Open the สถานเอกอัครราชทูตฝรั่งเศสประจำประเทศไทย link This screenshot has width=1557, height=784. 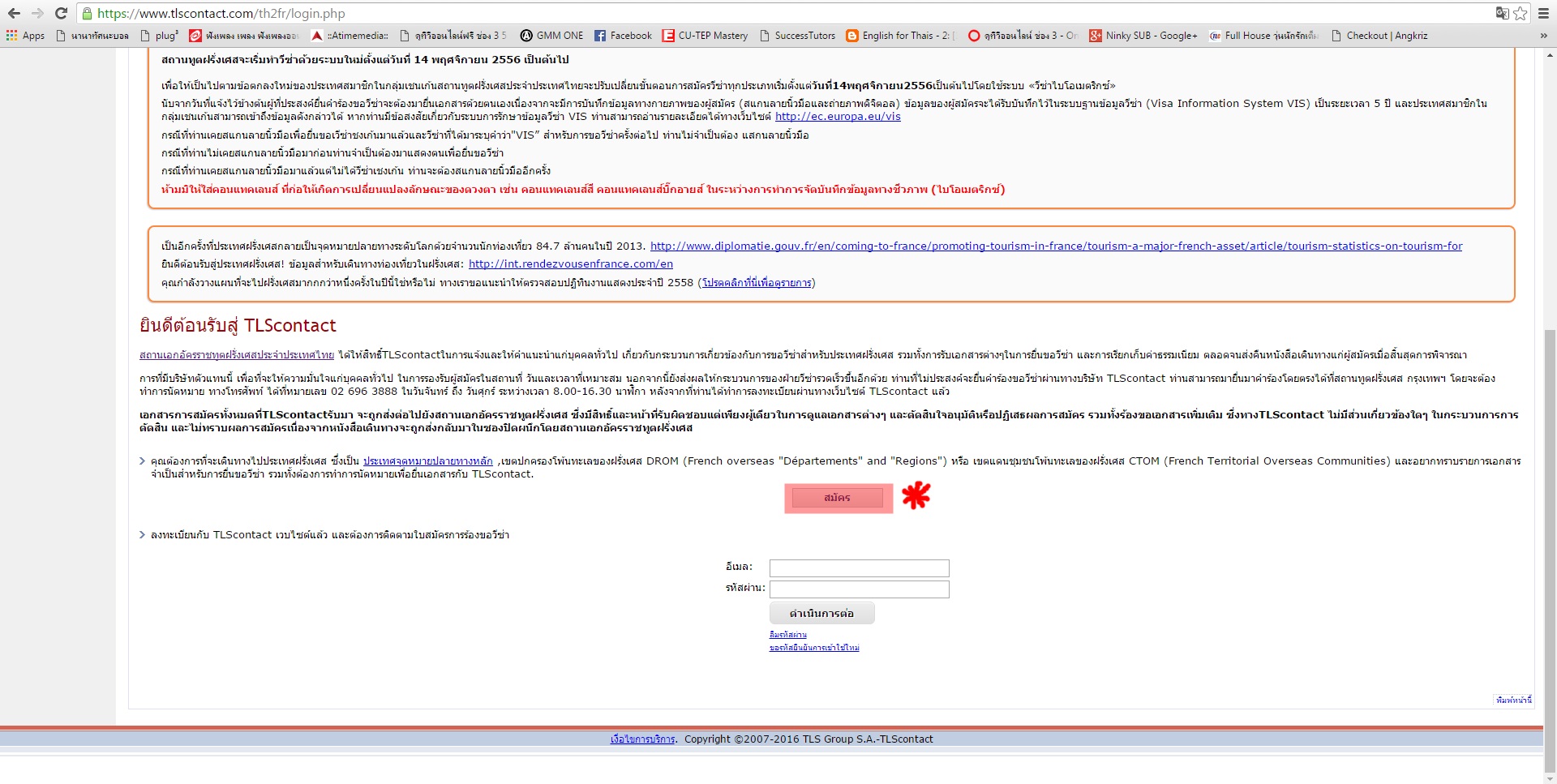(237, 355)
